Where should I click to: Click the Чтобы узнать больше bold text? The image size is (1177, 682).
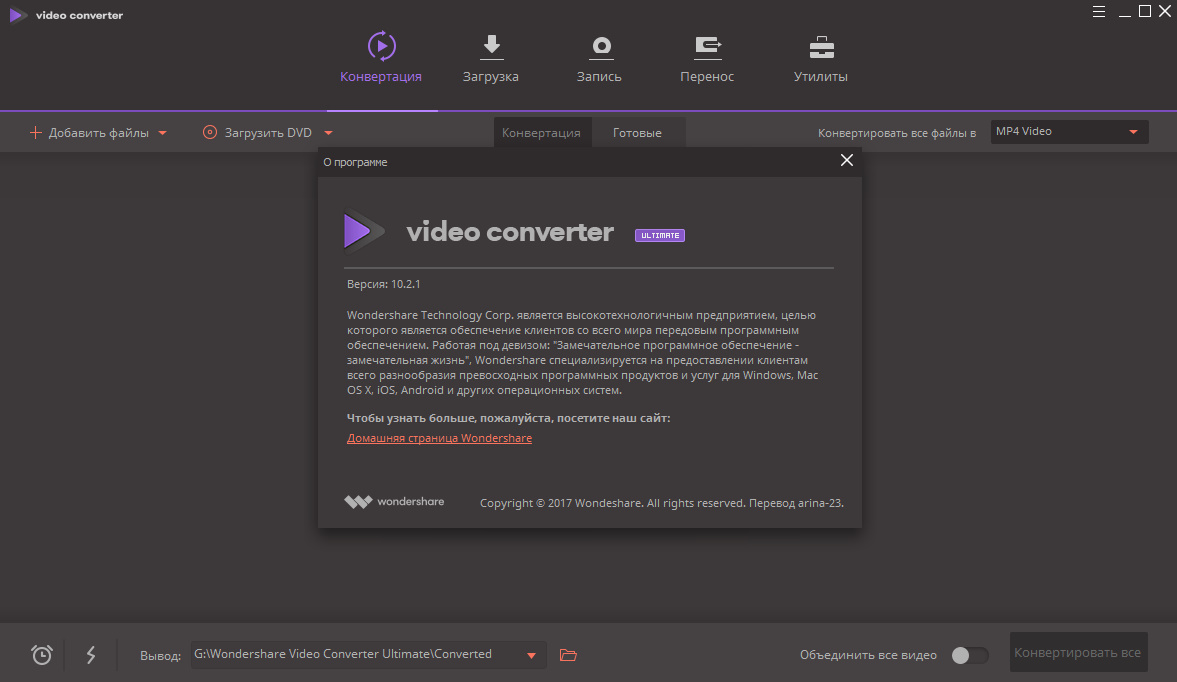pos(508,418)
